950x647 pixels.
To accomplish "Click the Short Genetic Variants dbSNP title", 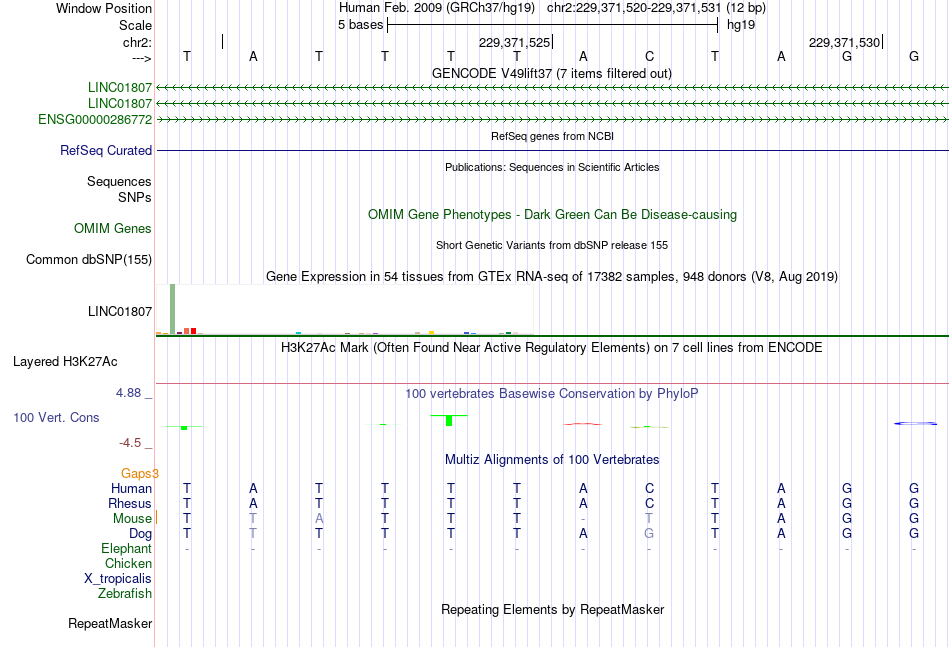I will (x=552, y=245).
